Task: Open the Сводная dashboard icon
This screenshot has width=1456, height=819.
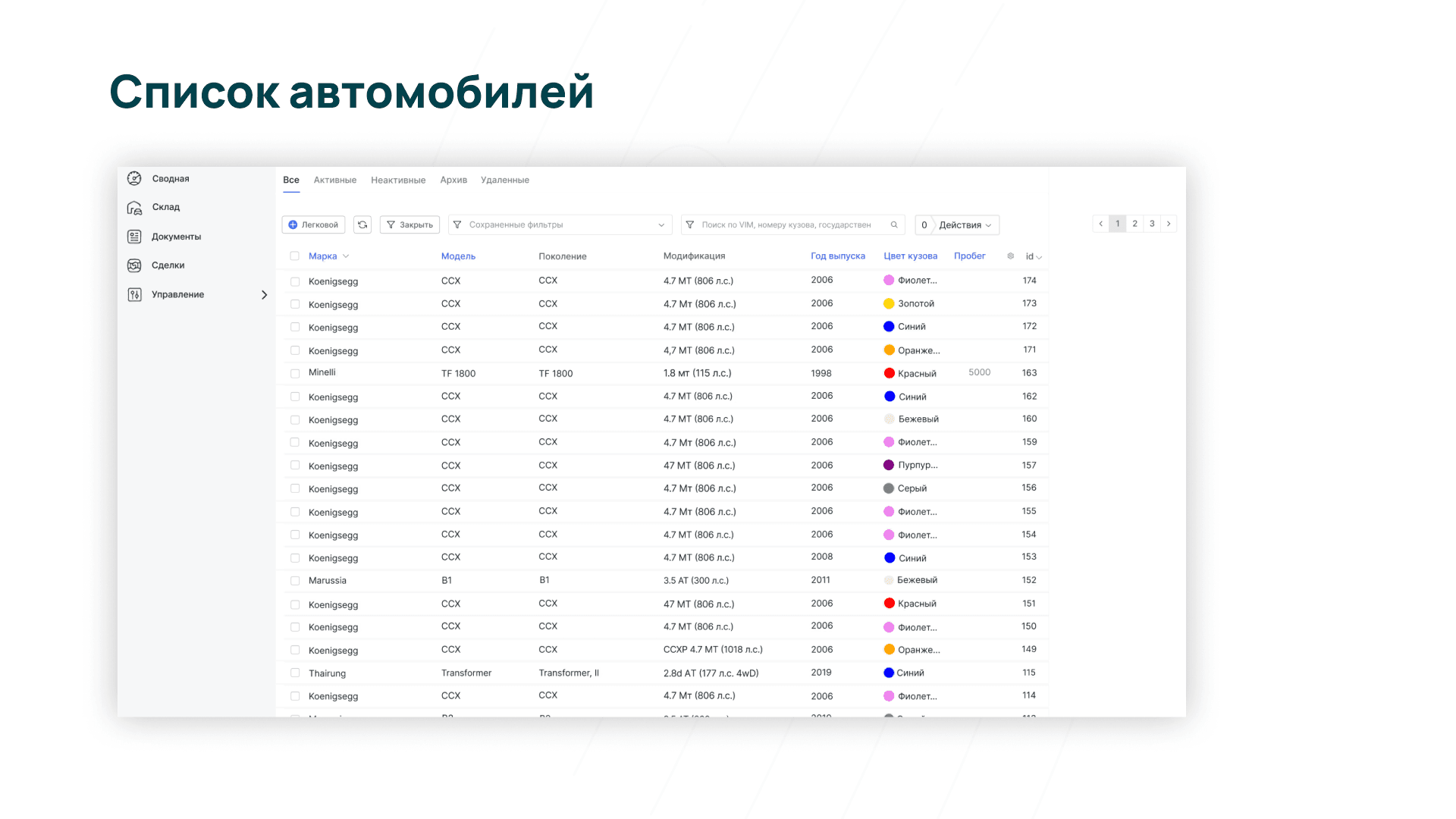Action: point(134,178)
